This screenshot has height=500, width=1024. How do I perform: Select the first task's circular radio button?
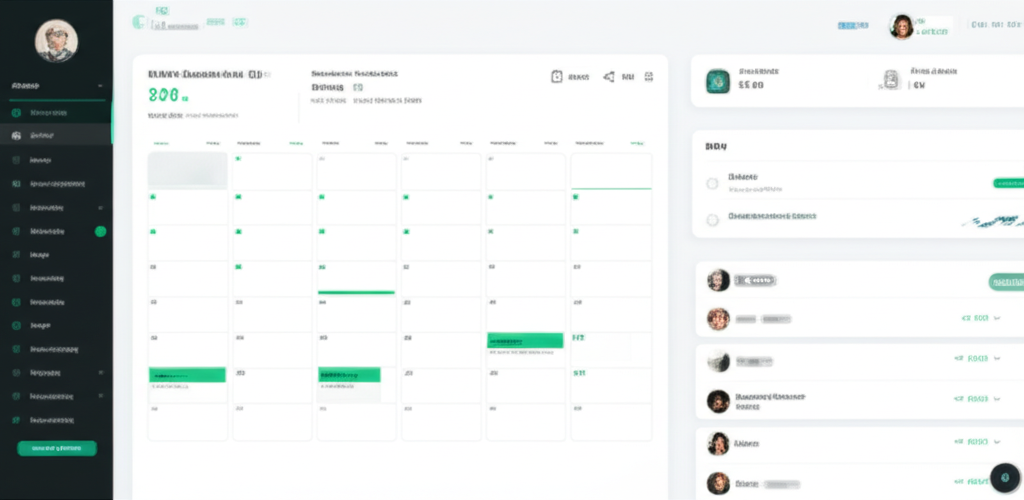712,183
